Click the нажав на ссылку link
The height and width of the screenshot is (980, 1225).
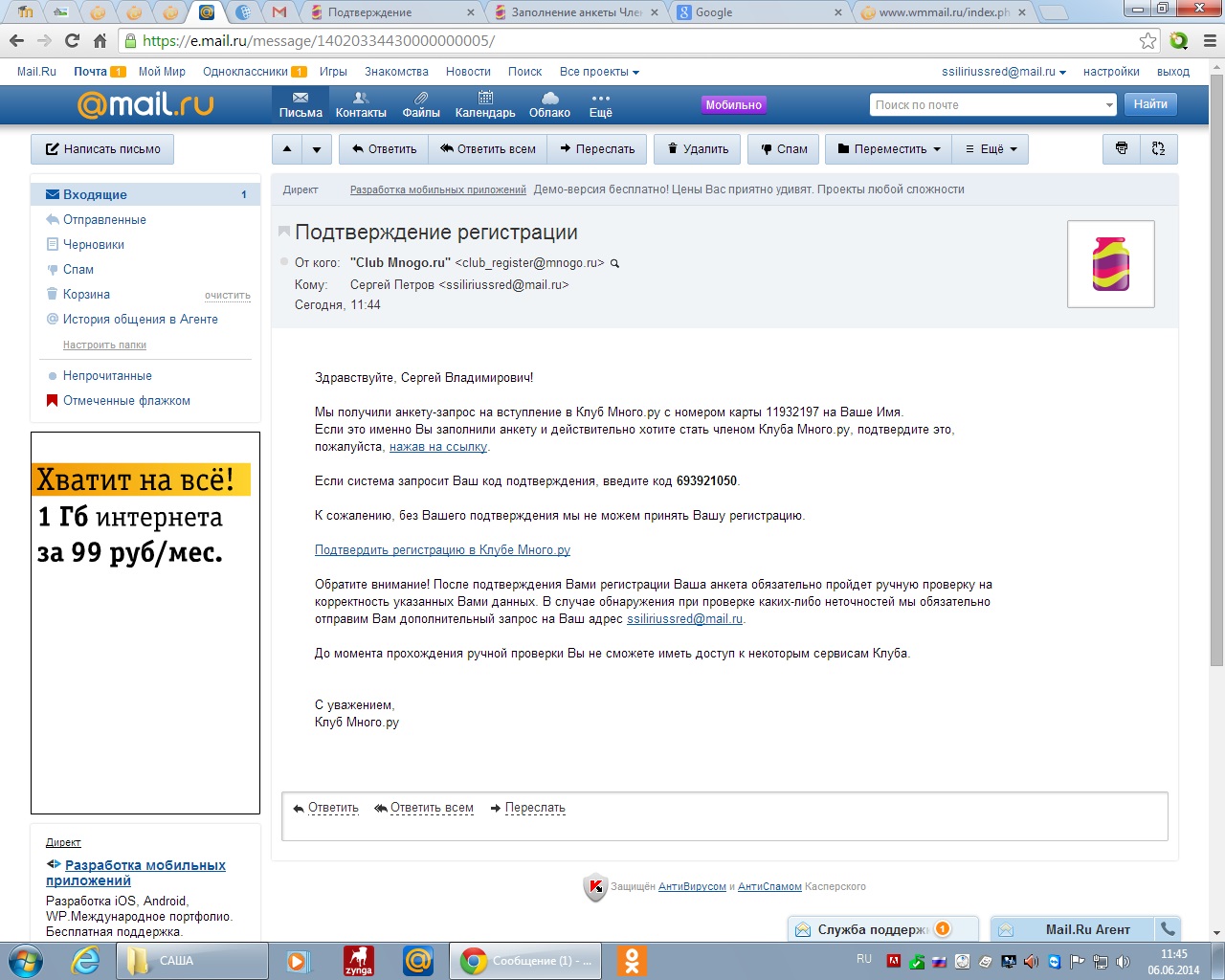[x=438, y=447]
